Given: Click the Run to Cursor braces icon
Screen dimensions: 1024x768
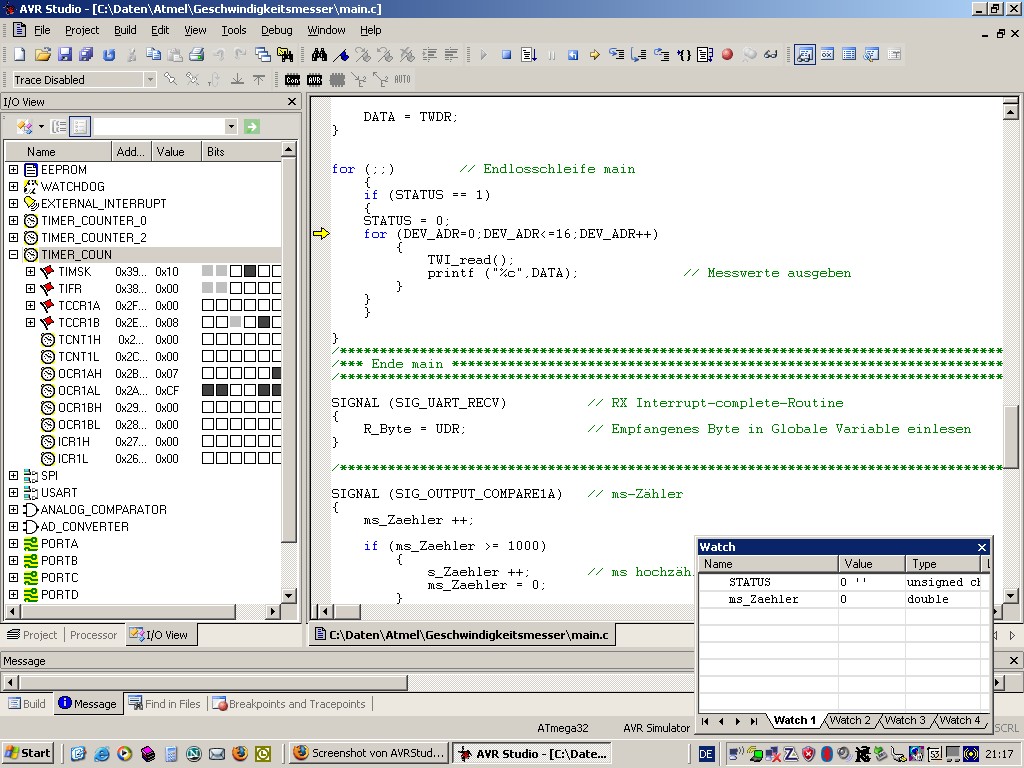Looking at the screenshot, I should (683, 55).
